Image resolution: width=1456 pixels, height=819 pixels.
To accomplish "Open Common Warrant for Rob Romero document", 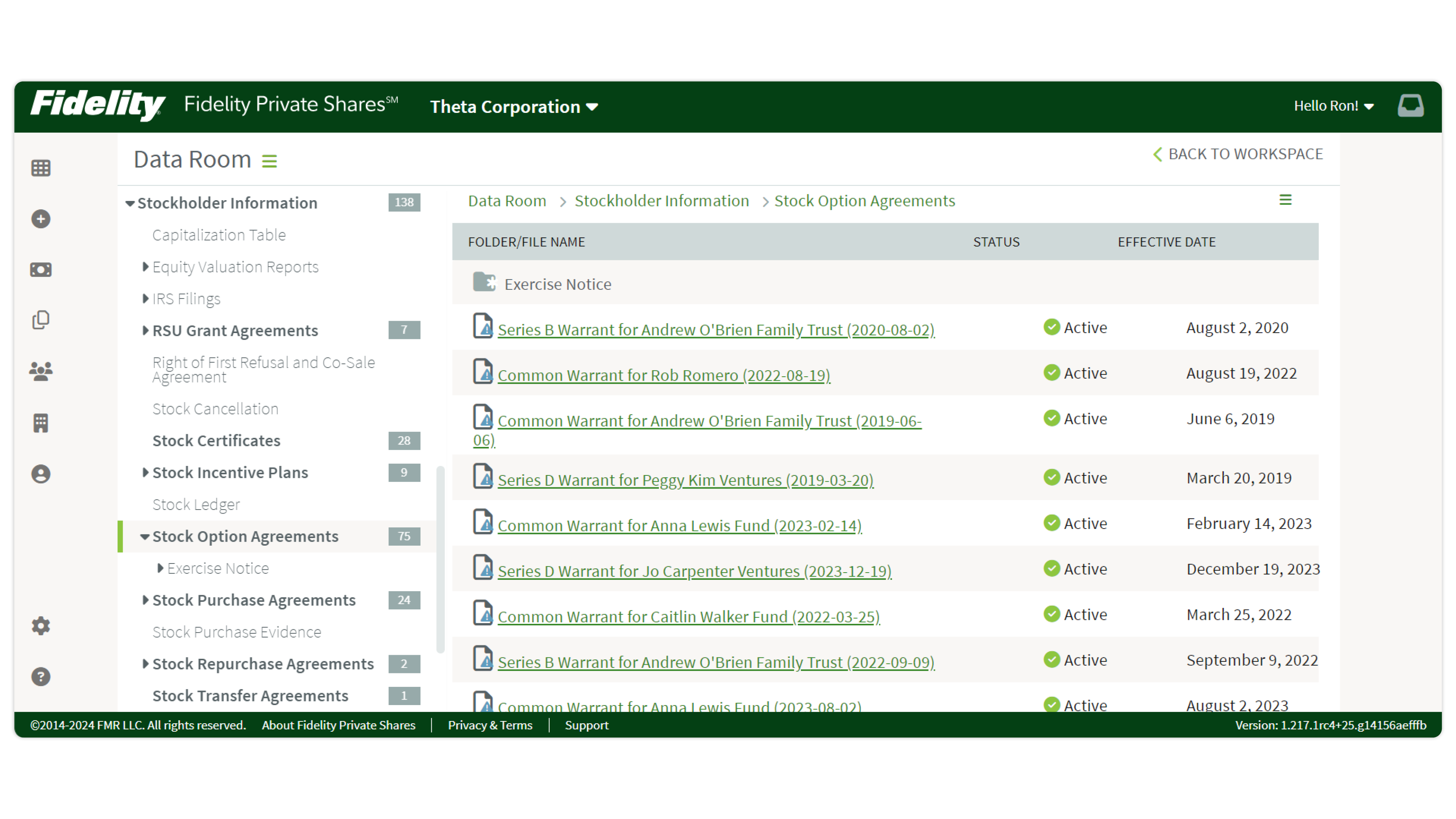I will click(664, 375).
